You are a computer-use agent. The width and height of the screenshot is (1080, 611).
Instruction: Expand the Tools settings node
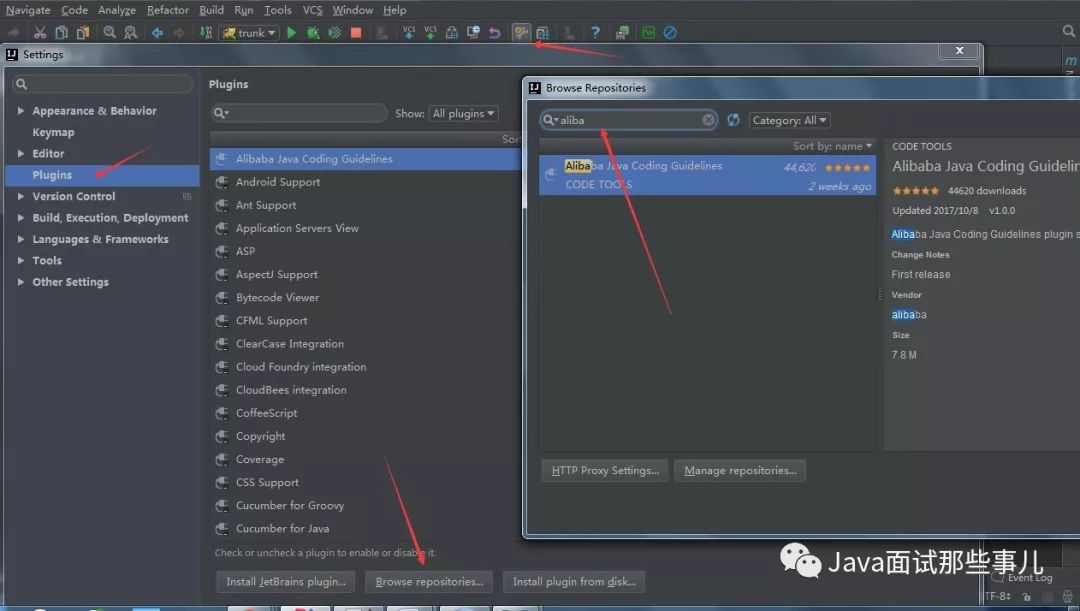point(21,260)
